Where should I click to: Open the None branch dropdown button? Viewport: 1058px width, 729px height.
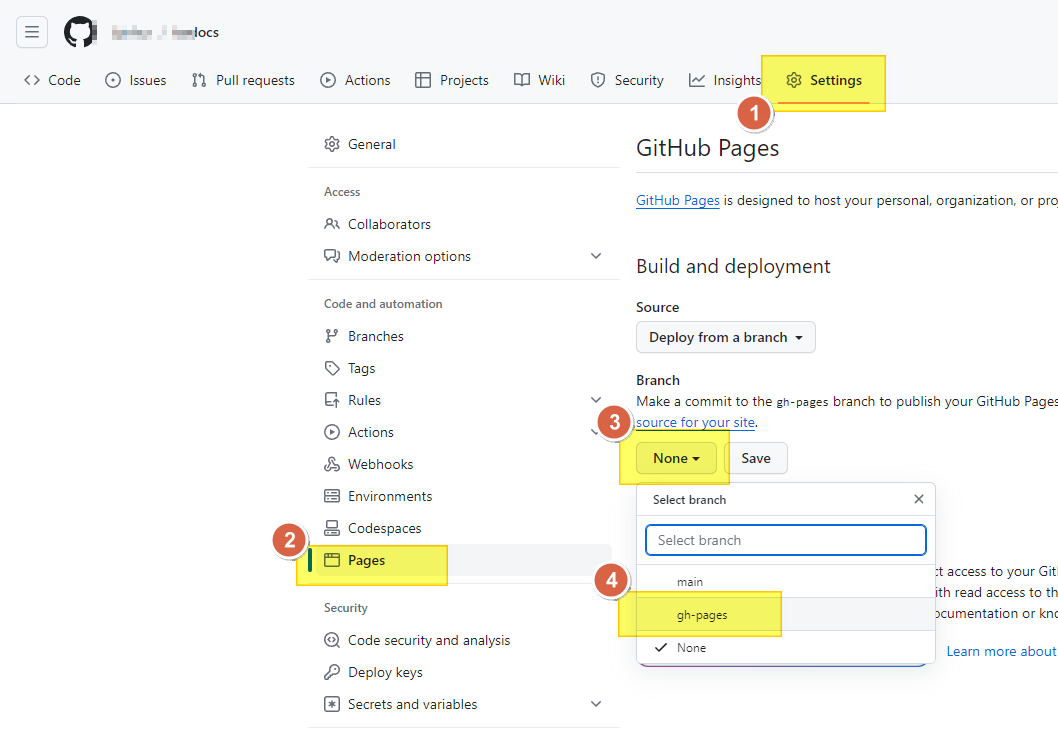tap(676, 458)
